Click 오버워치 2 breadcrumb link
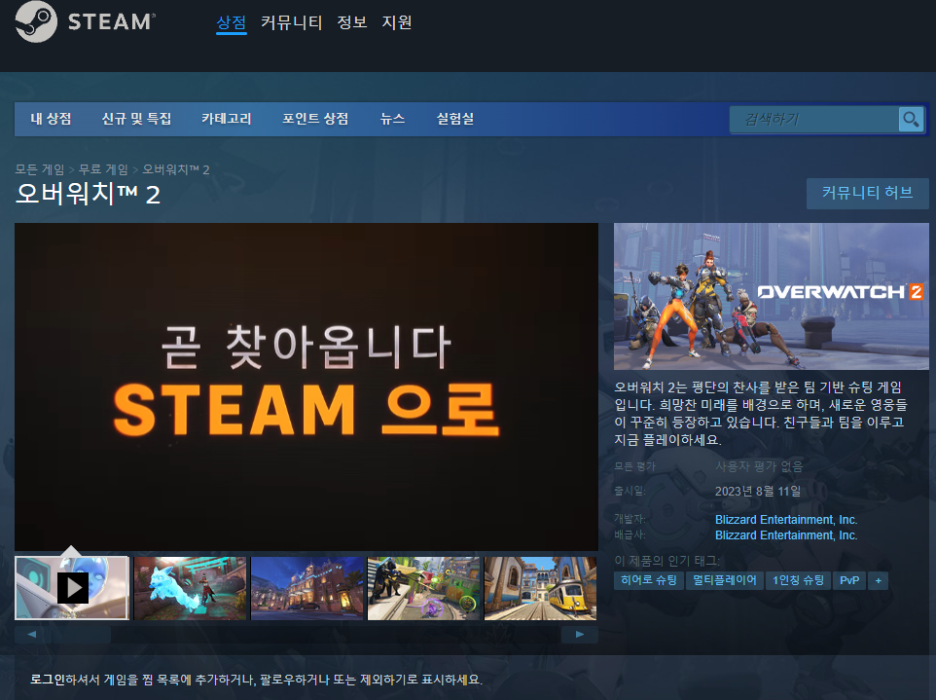Screen dimensions: 936x700 176,169
